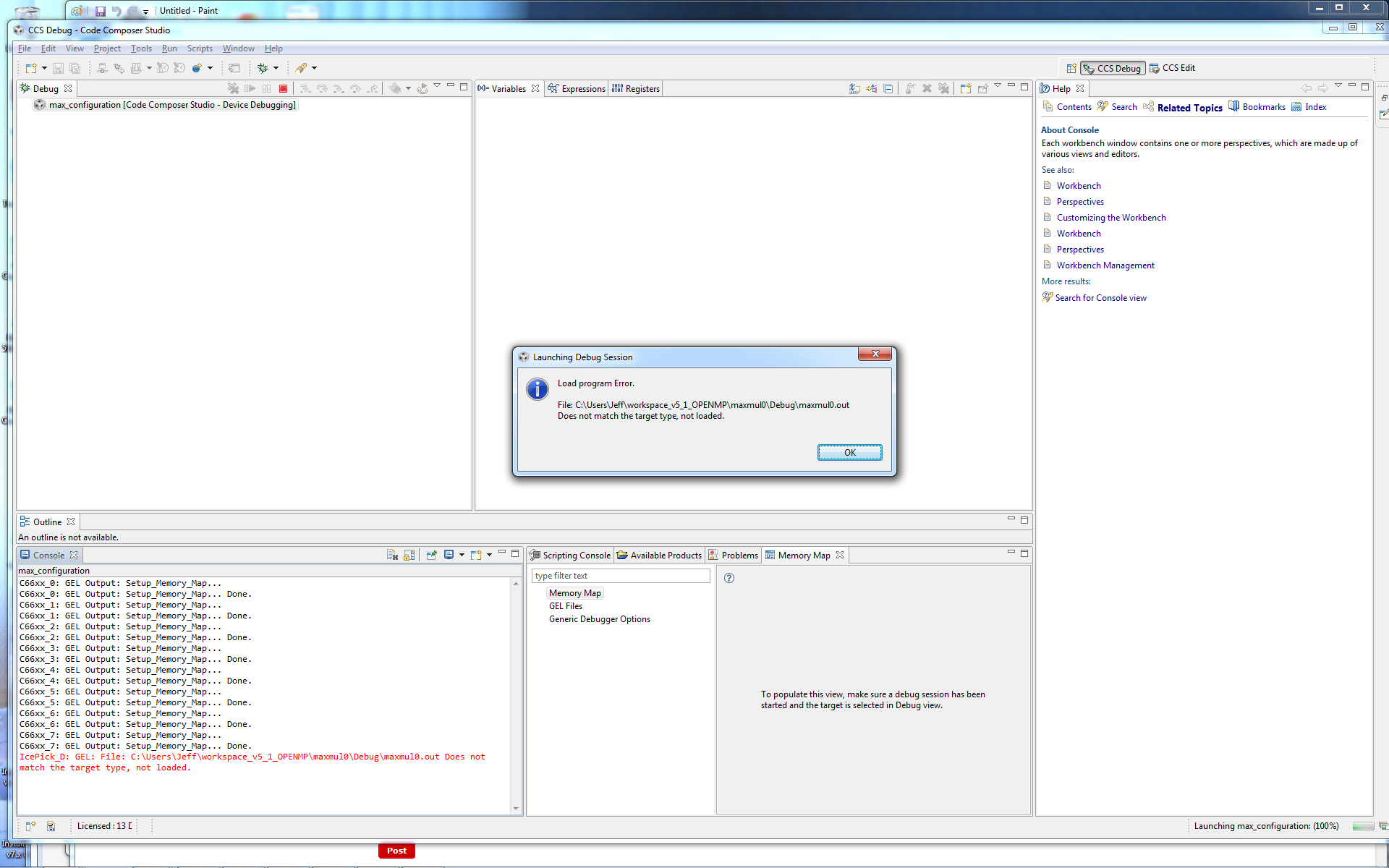Click the help question mark in Memory Map
The image size is (1389, 868).
[x=729, y=578]
